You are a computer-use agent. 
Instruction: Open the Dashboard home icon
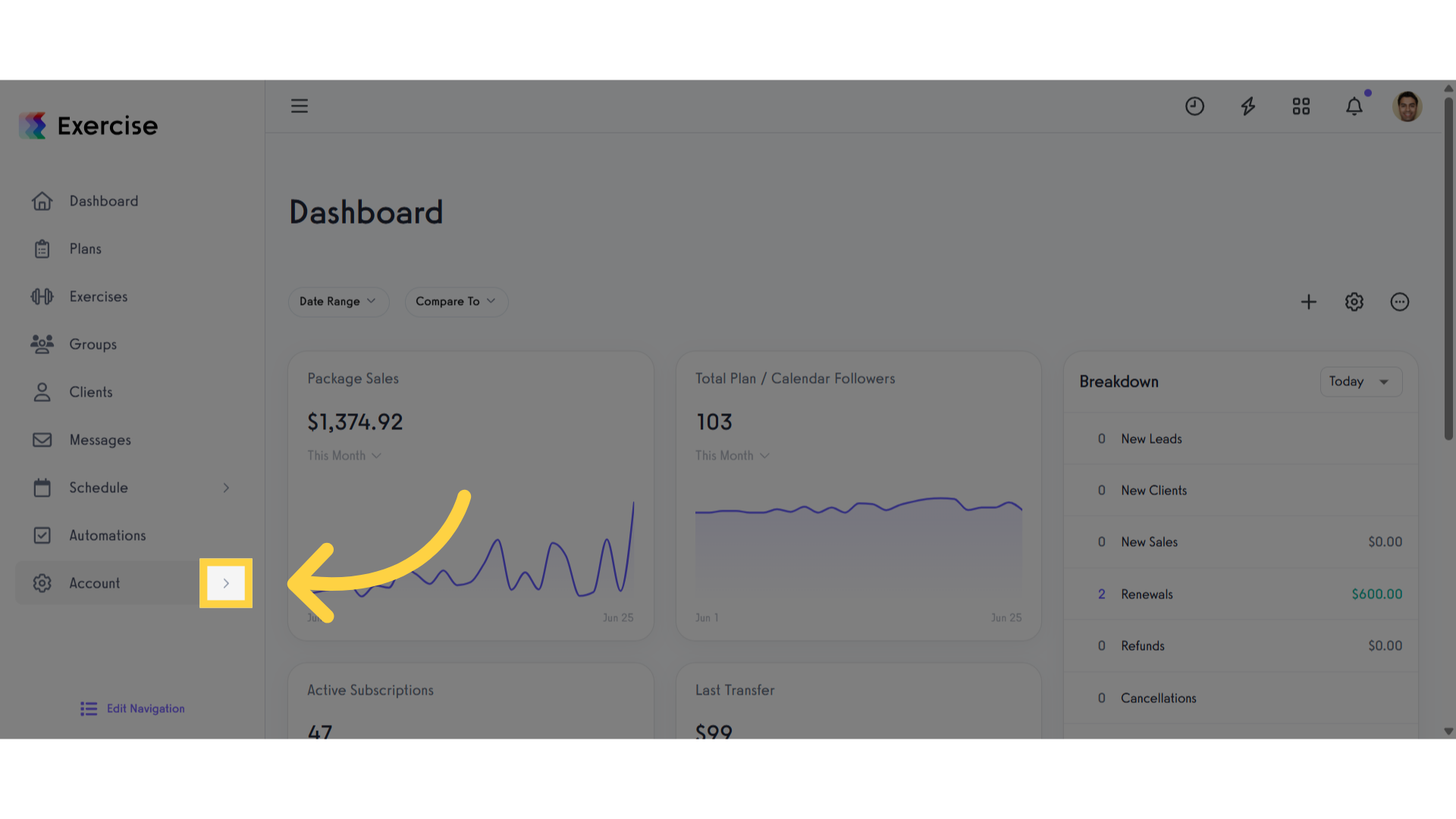[x=42, y=201]
